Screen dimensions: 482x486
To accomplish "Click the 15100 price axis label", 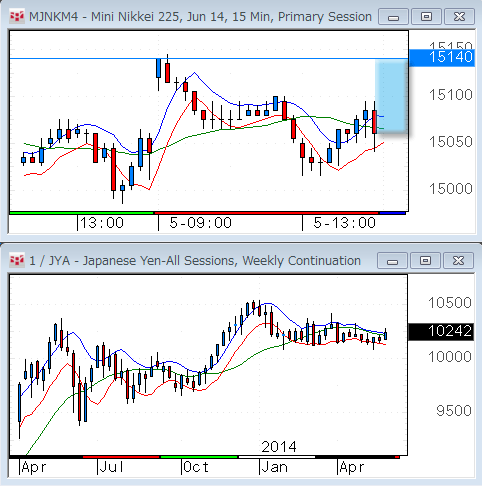I will [451, 95].
